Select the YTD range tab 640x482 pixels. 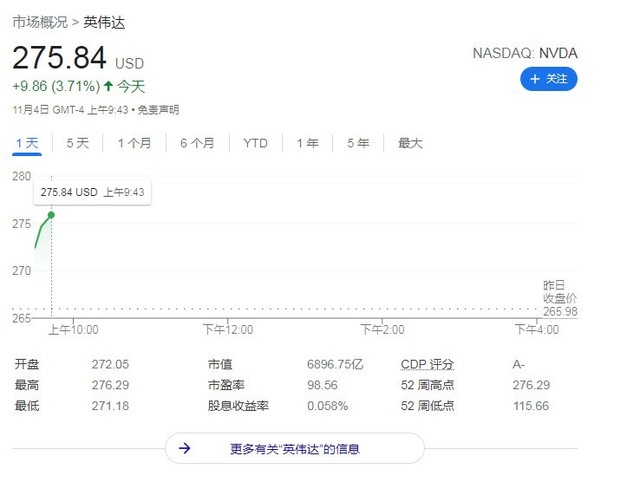[256, 143]
